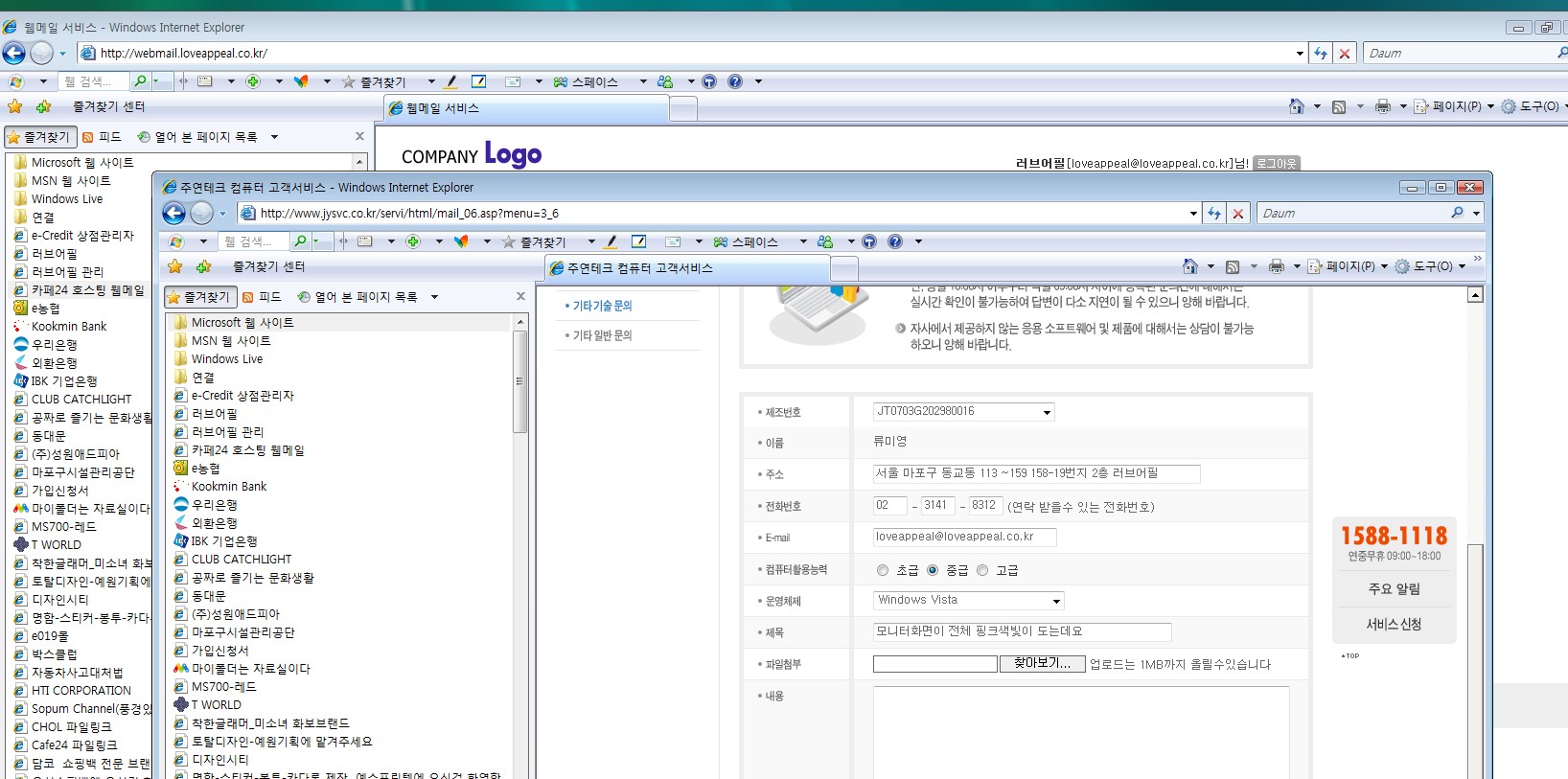The height and width of the screenshot is (779, 1568).
Task: Click colorful MSN butterfly icon in front toolbar
Action: (461, 241)
